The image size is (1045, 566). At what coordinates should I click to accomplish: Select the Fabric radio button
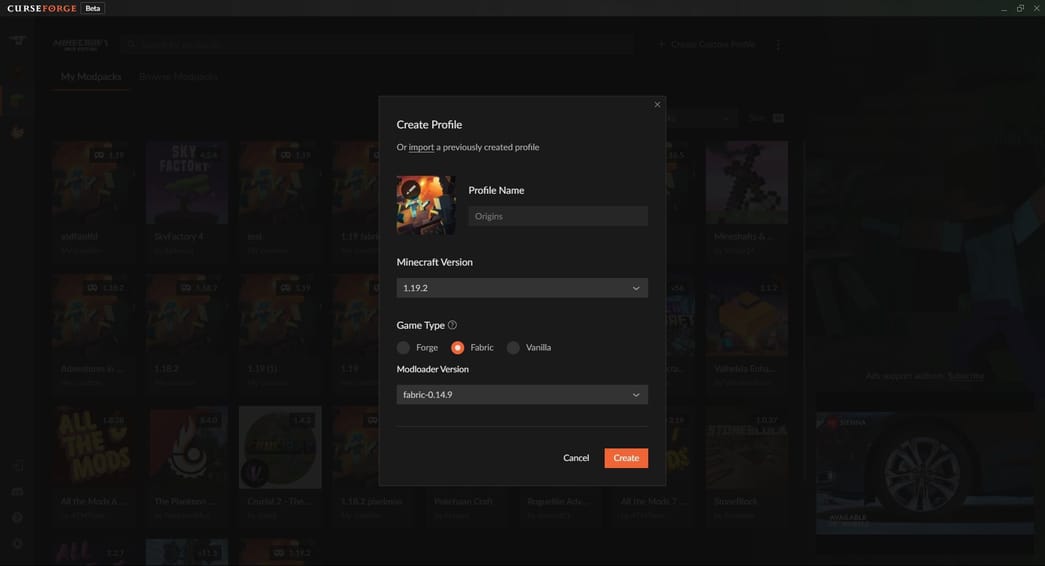coord(458,348)
